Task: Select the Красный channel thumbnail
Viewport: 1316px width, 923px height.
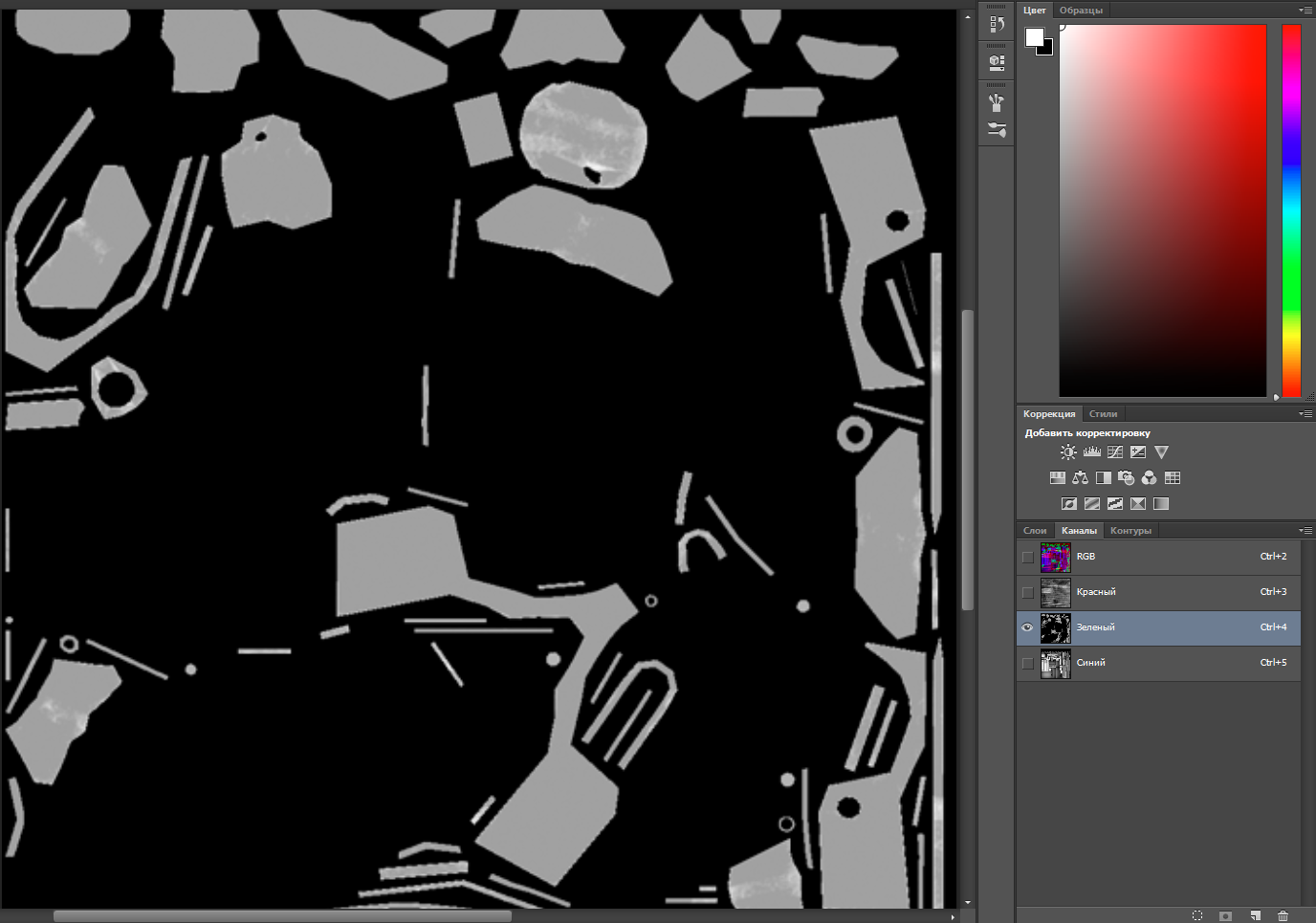Action: [1056, 592]
